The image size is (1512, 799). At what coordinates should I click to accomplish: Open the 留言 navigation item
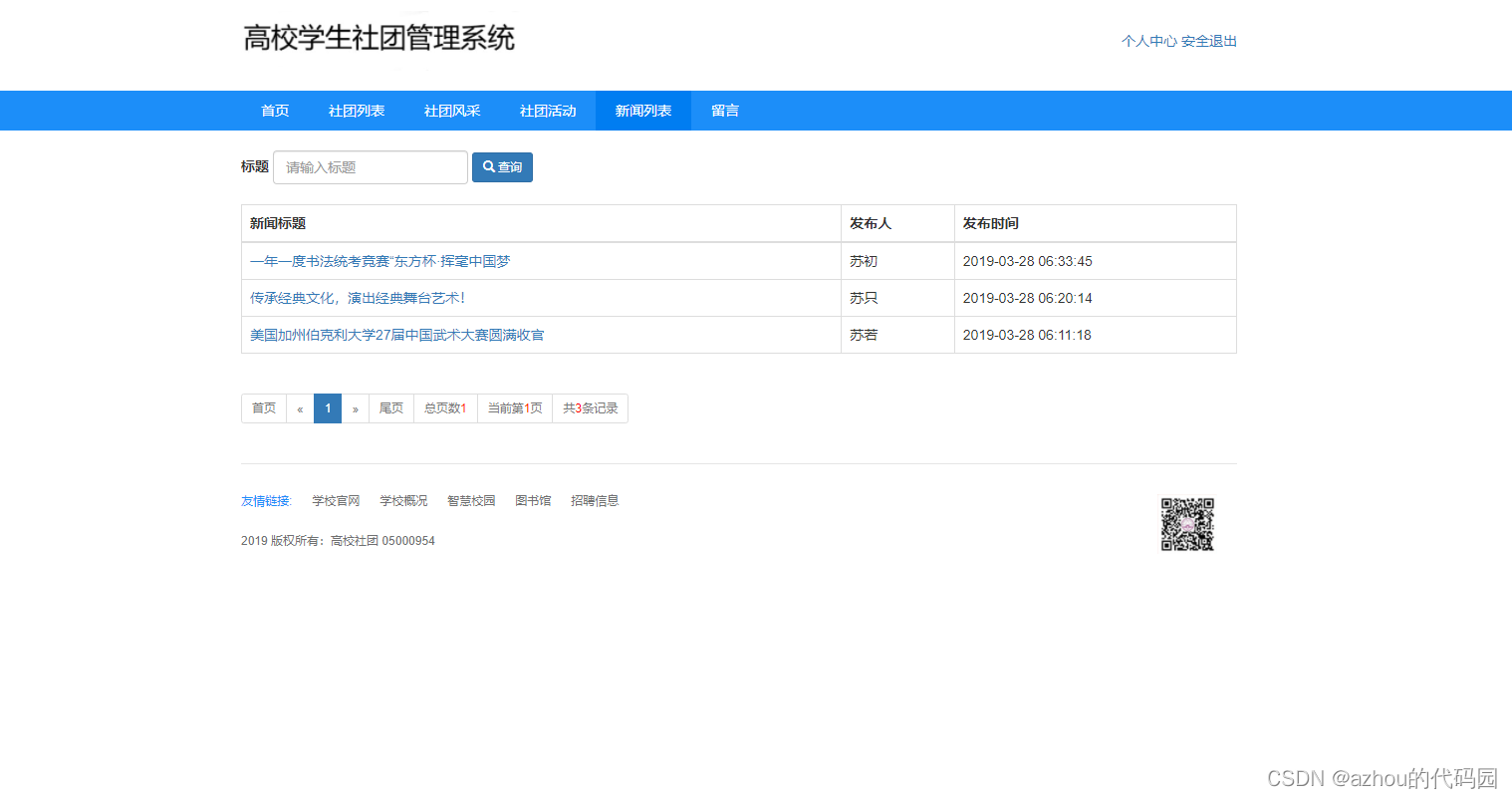(725, 111)
